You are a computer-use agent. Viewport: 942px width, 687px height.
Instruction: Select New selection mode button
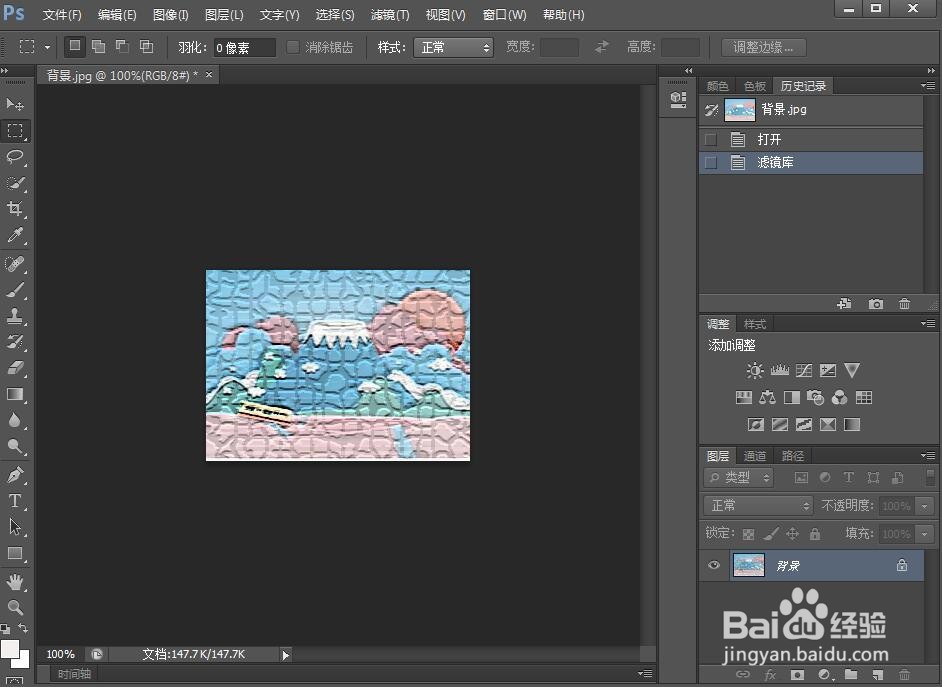coord(74,46)
